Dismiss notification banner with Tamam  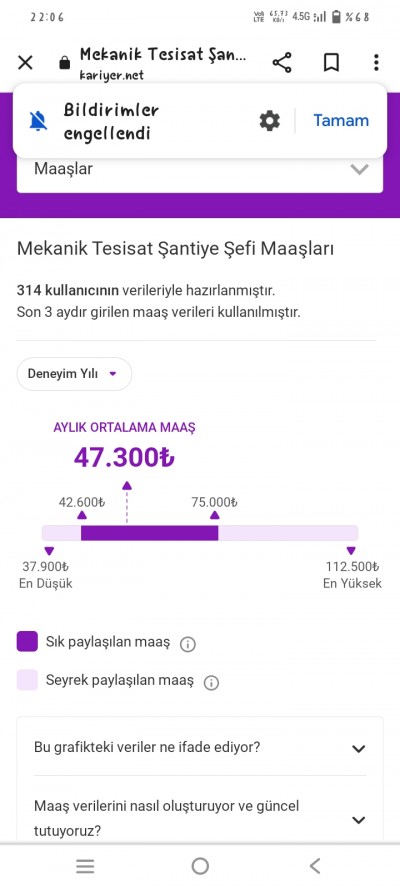coord(341,121)
